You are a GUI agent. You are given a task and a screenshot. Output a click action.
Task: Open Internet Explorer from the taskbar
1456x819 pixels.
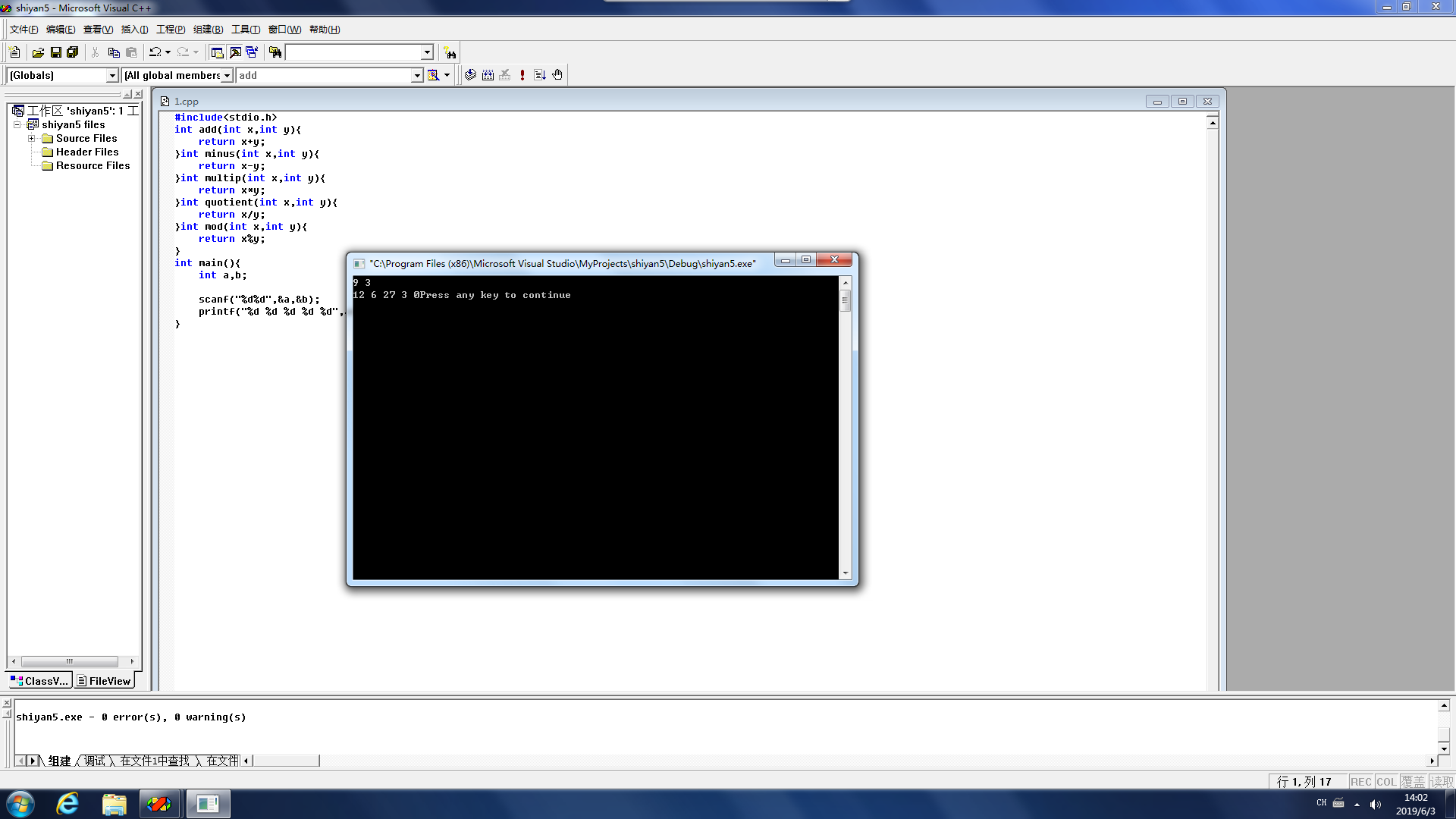[67, 804]
